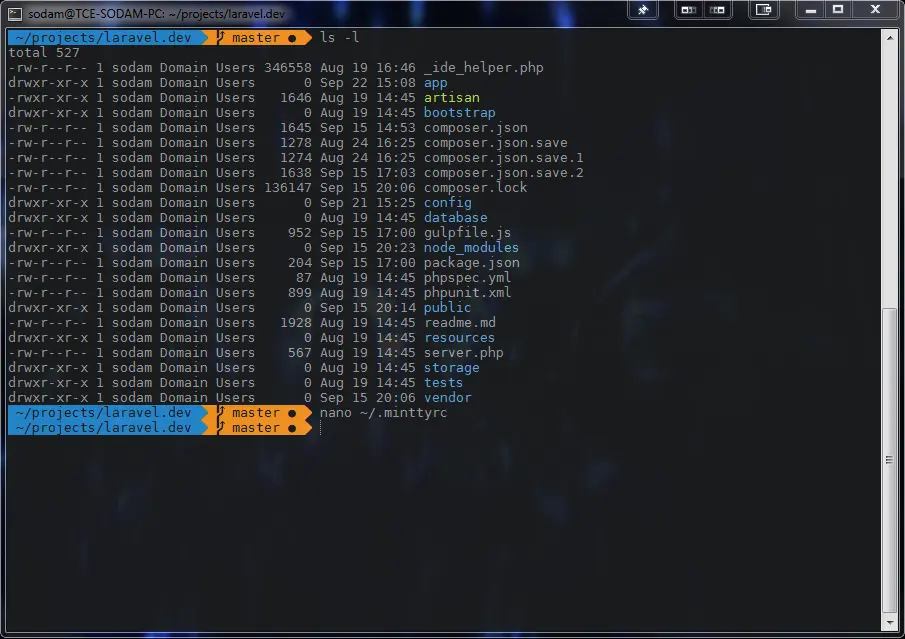Click the move-window-right icon in title bar
The width and height of the screenshot is (905, 639).
coord(717,10)
